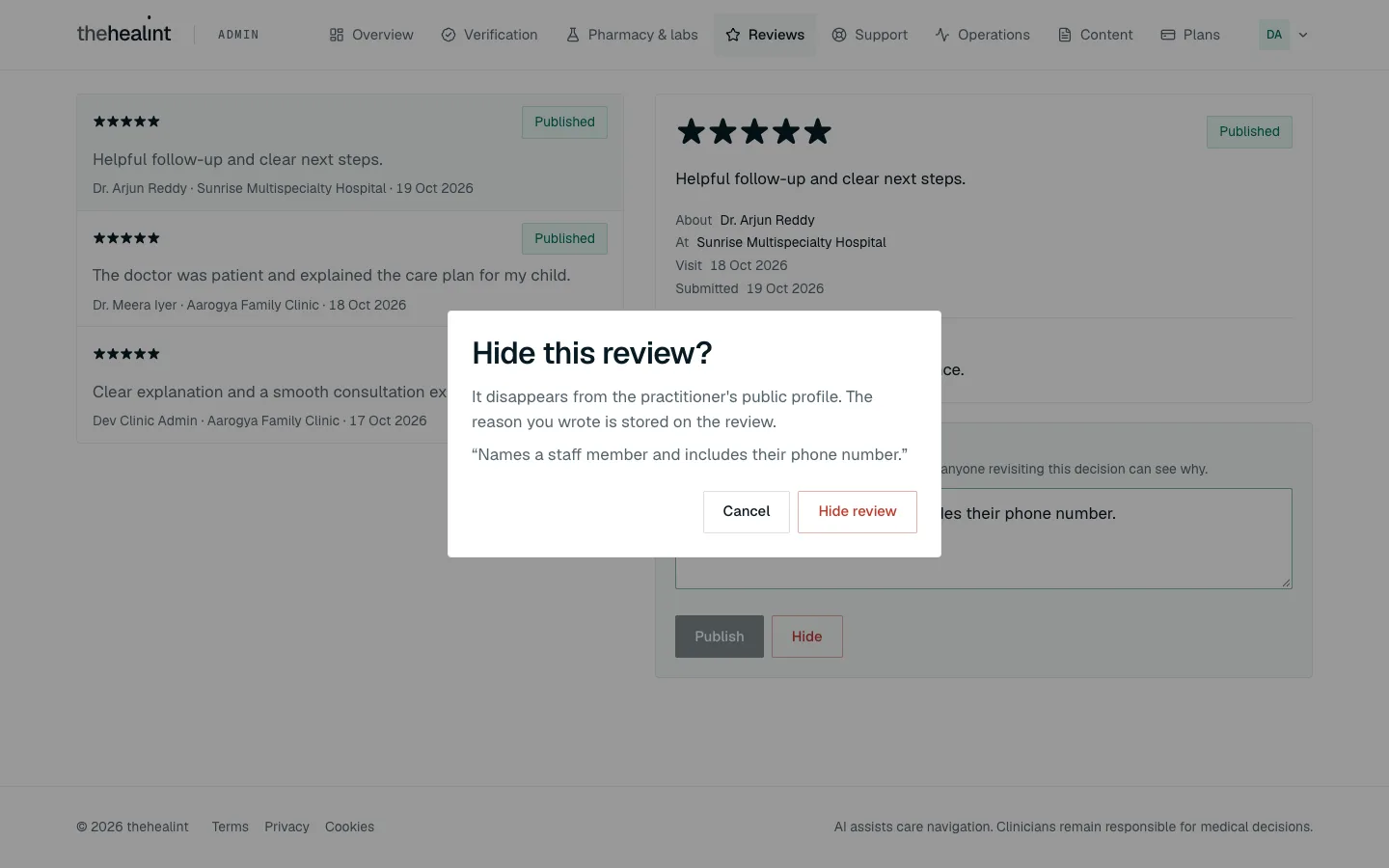Image resolution: width=1389 pixels, height=868 pixels.
Task: Click the Reviews star icon
Action: (x=733, y=35)
